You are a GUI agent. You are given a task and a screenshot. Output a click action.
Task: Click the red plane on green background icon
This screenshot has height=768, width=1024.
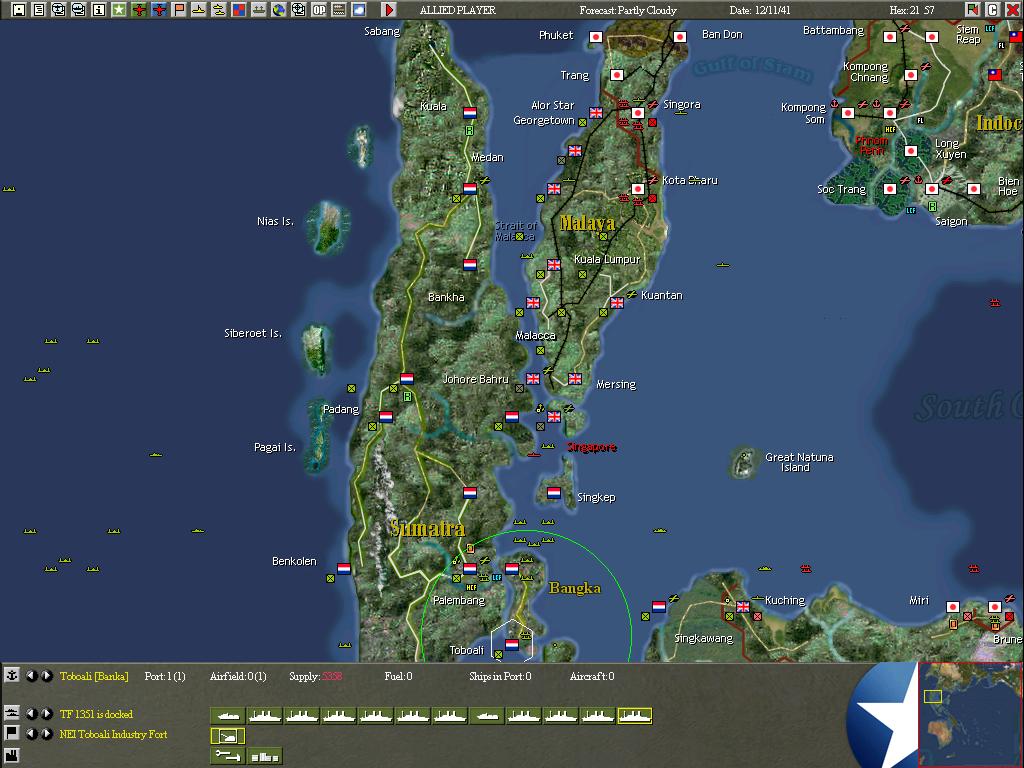click(x=138, y=9)
